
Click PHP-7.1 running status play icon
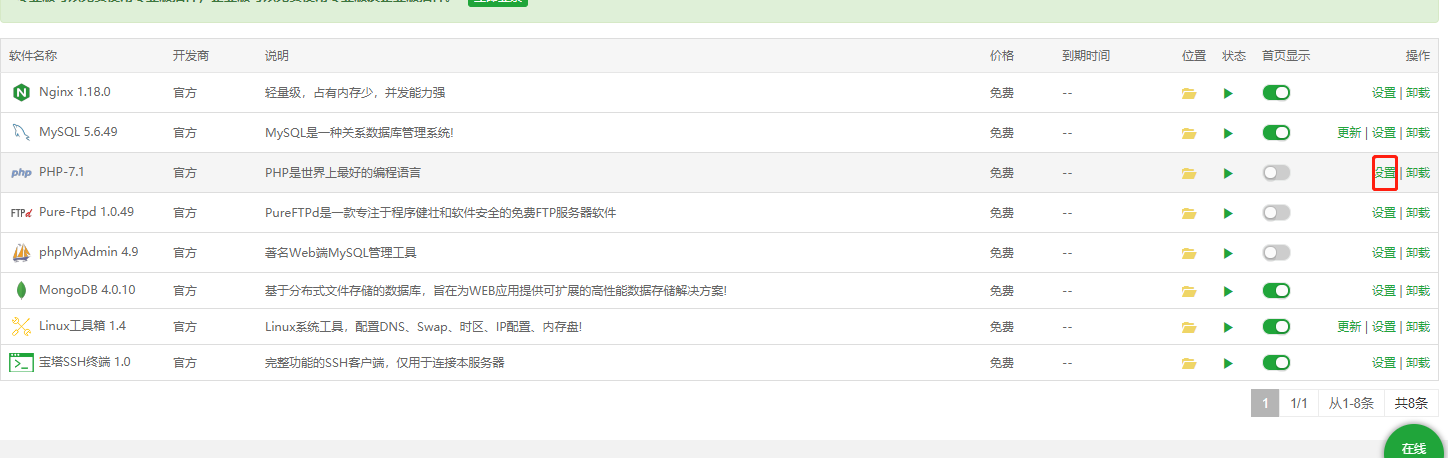click(x=1228, y=174)
